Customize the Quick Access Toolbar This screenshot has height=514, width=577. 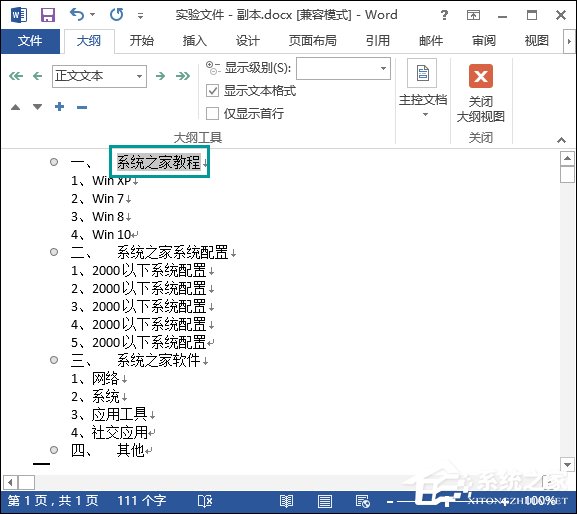(140, 15)
